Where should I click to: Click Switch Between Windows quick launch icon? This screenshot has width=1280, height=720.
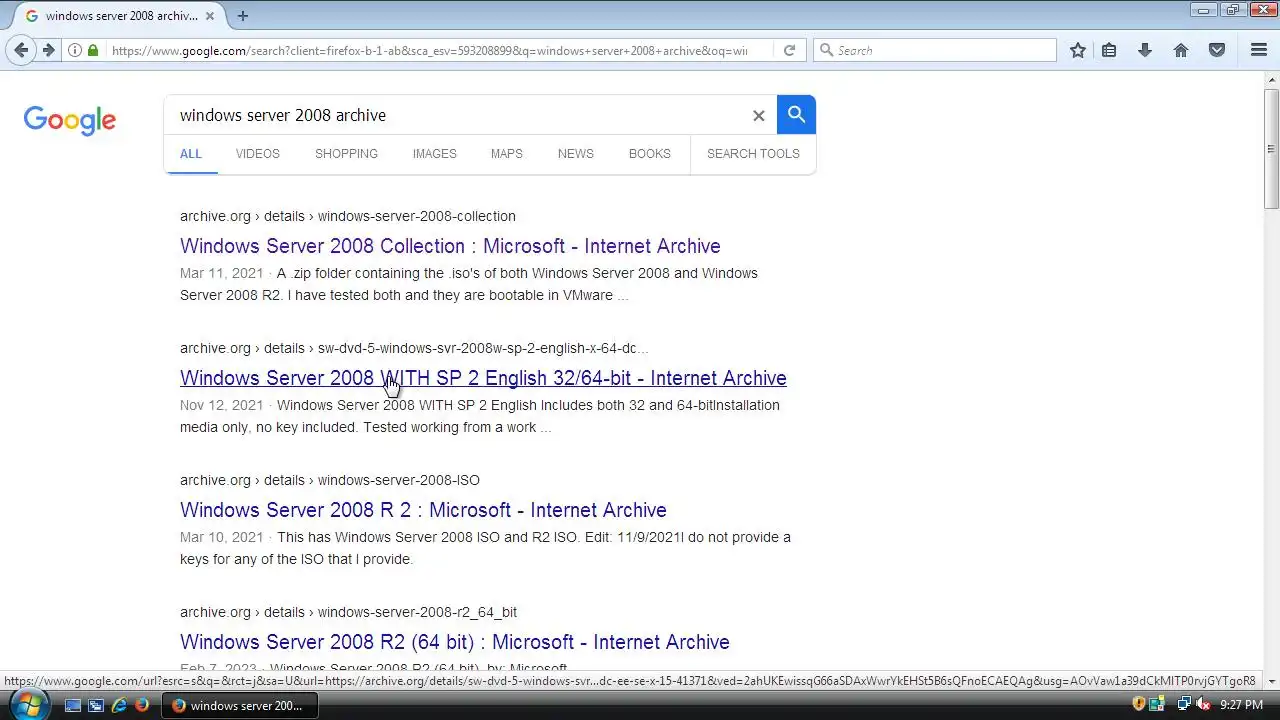(96, 705)
